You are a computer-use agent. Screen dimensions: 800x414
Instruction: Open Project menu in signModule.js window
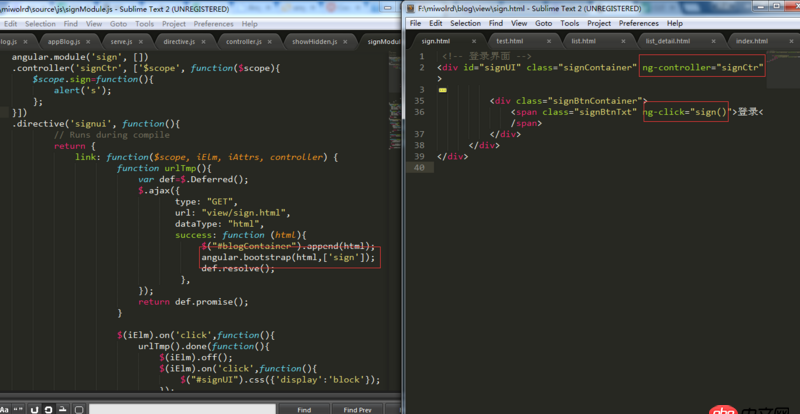174,24
